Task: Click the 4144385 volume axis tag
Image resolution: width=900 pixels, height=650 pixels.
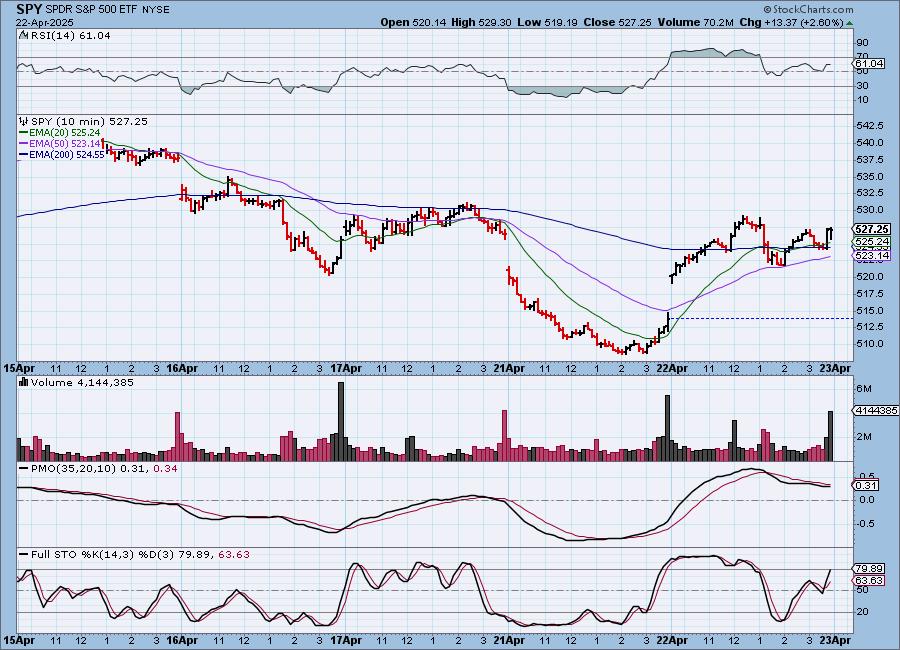Action: (876, 411)
